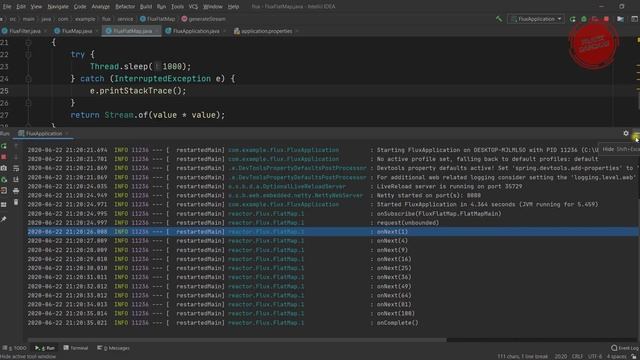
Task: Click the onNext(1) log line
Action: 332,232
